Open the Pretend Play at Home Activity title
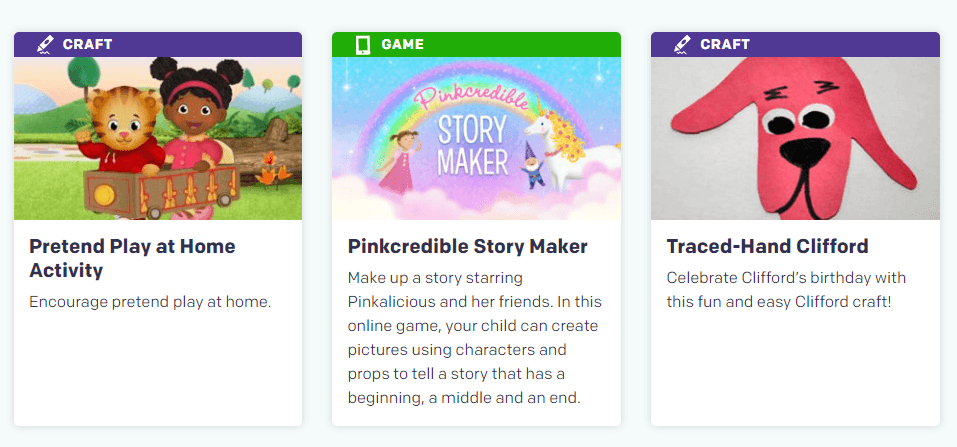Image resolution: width=957 pixels, height=447 pixels. click(x=132, y=258)
